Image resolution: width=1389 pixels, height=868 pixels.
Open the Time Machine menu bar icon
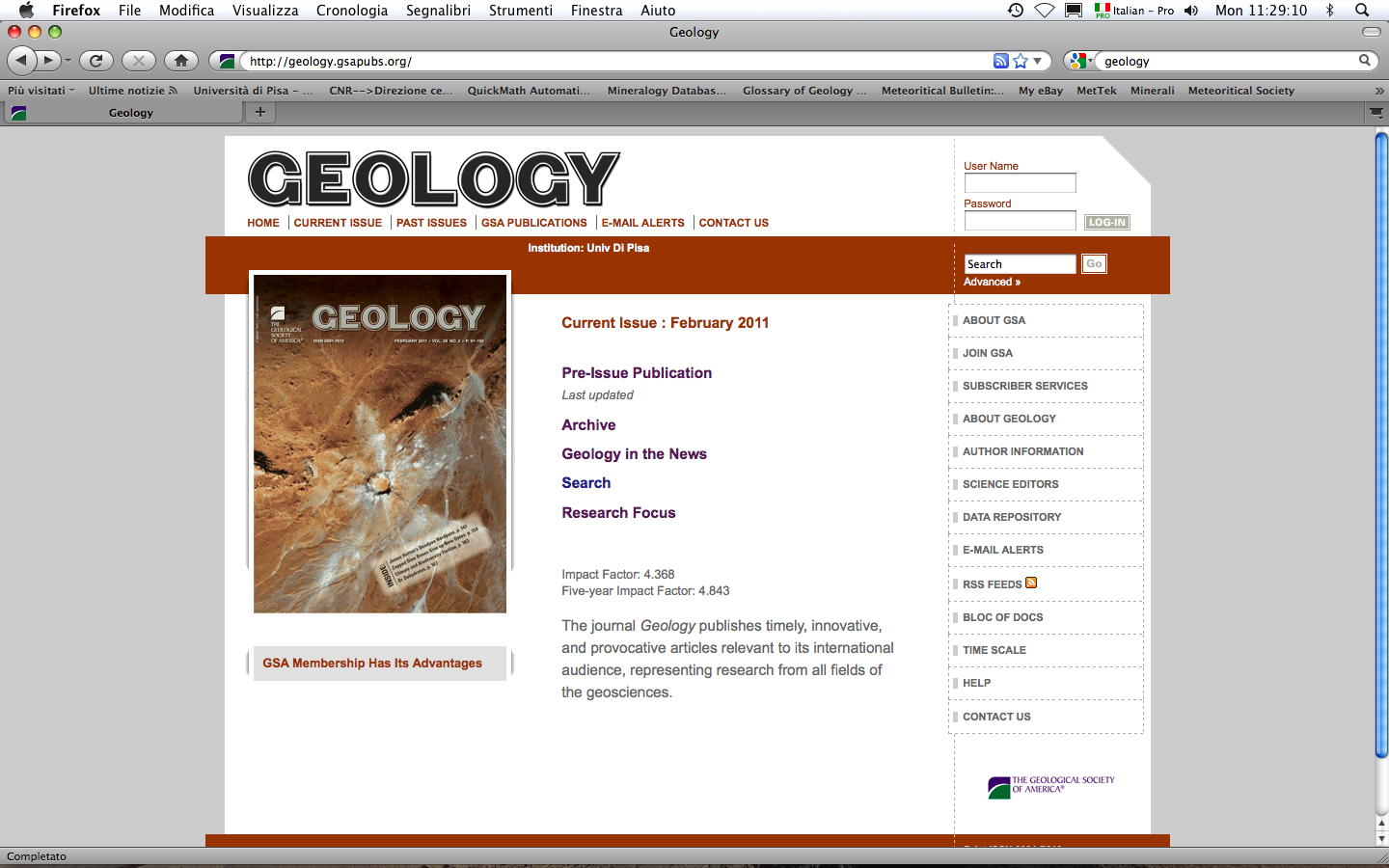pos(1016,11)
